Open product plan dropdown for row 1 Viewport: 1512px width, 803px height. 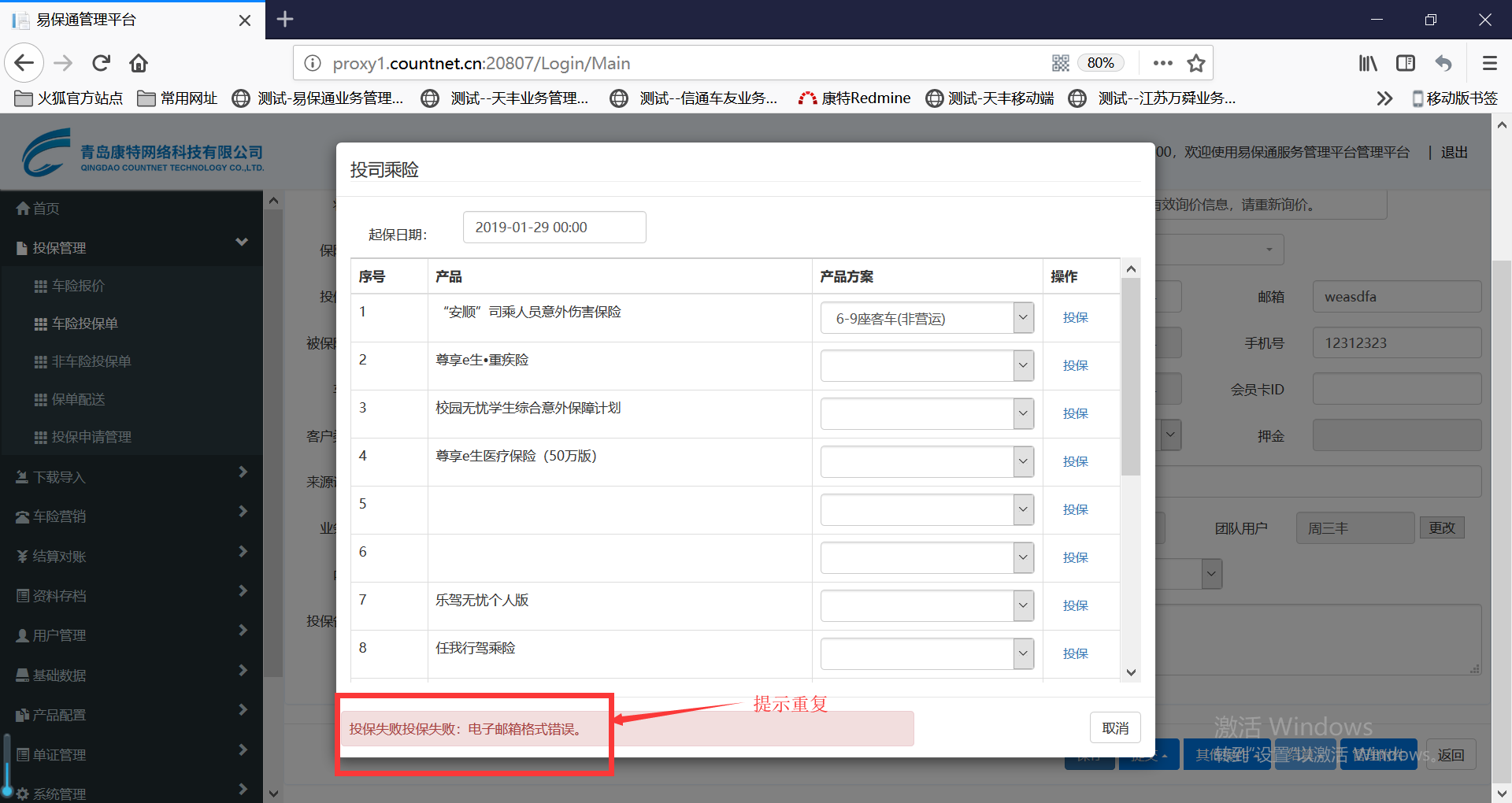[1022, 318]
